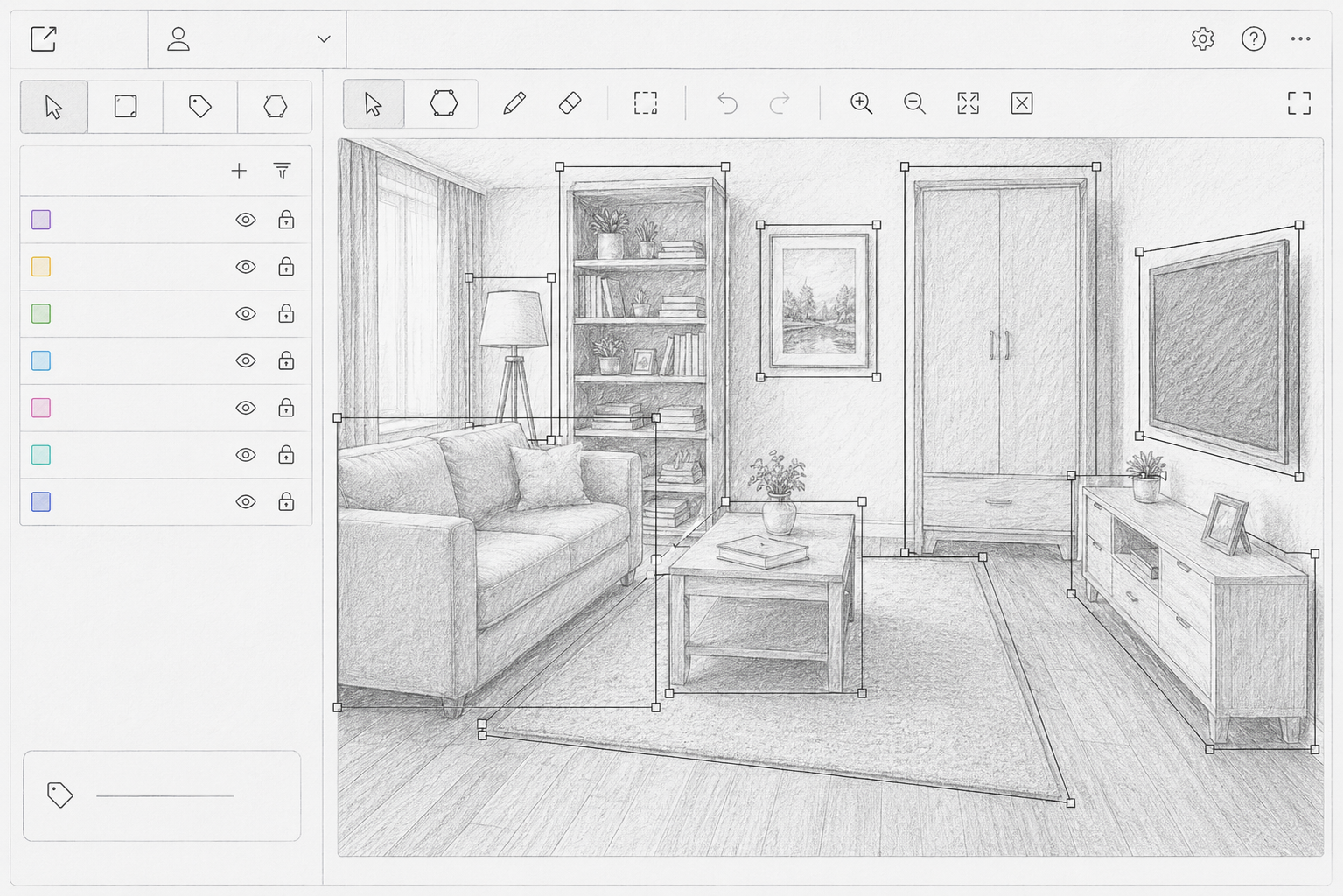Screen dimensions: 1343x896
Task: Hide the green label annotations
Action: click(x=246, y=314)
